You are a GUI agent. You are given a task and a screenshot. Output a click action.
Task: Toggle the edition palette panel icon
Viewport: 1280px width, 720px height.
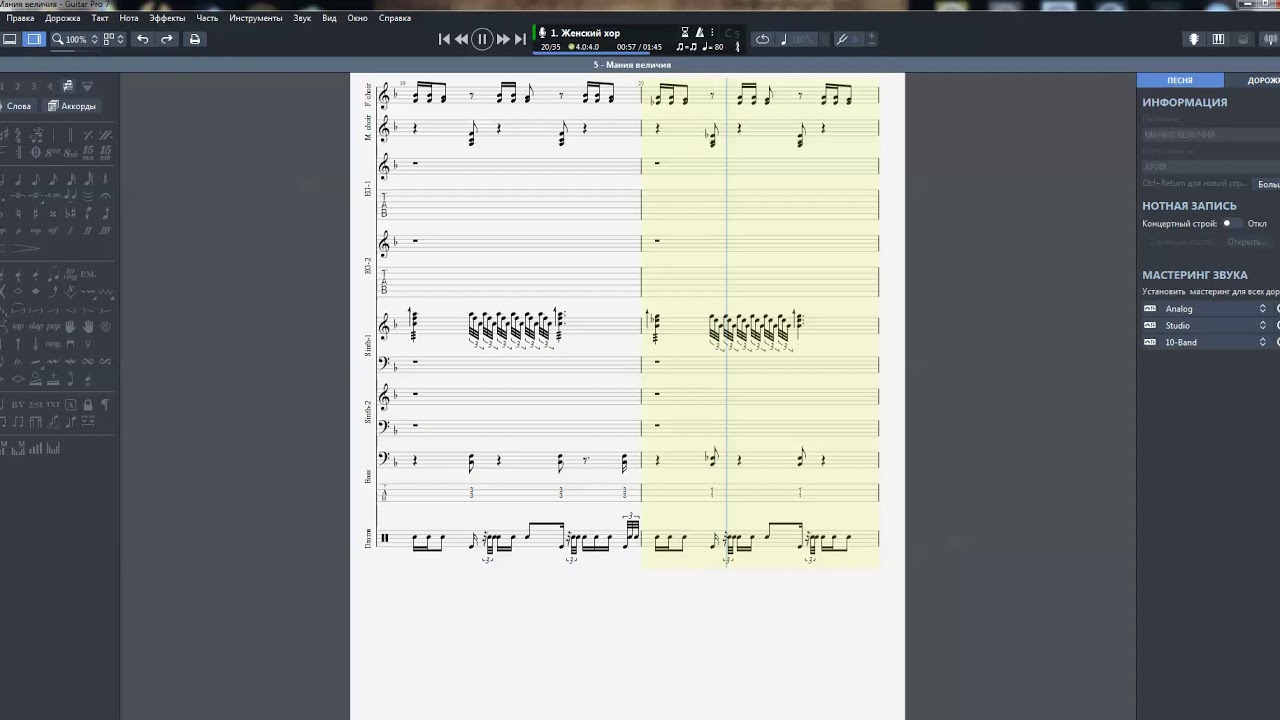click(10, 39)
